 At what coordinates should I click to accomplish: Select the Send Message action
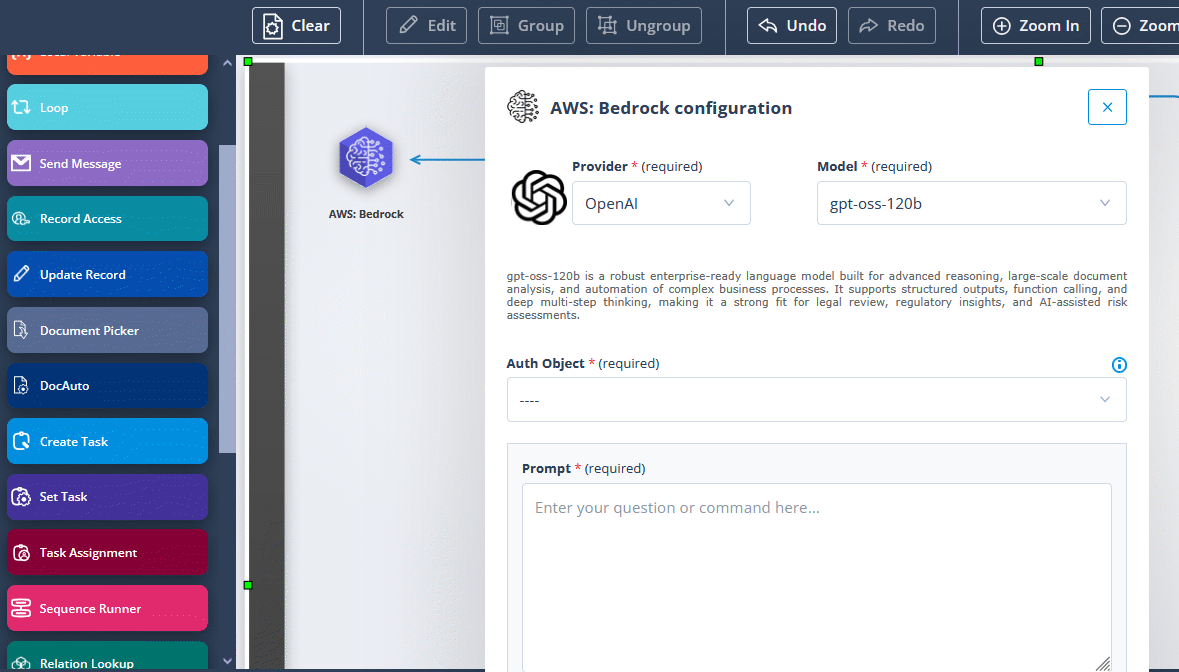(x=107, y=164)
